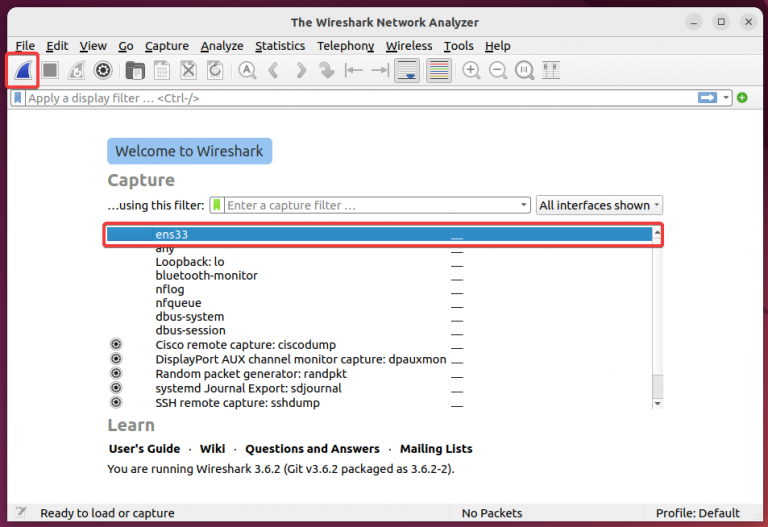The width and height of the screenshot is (768, 527).
Task: Click the zoom in icon
Action: coord(471,70)
